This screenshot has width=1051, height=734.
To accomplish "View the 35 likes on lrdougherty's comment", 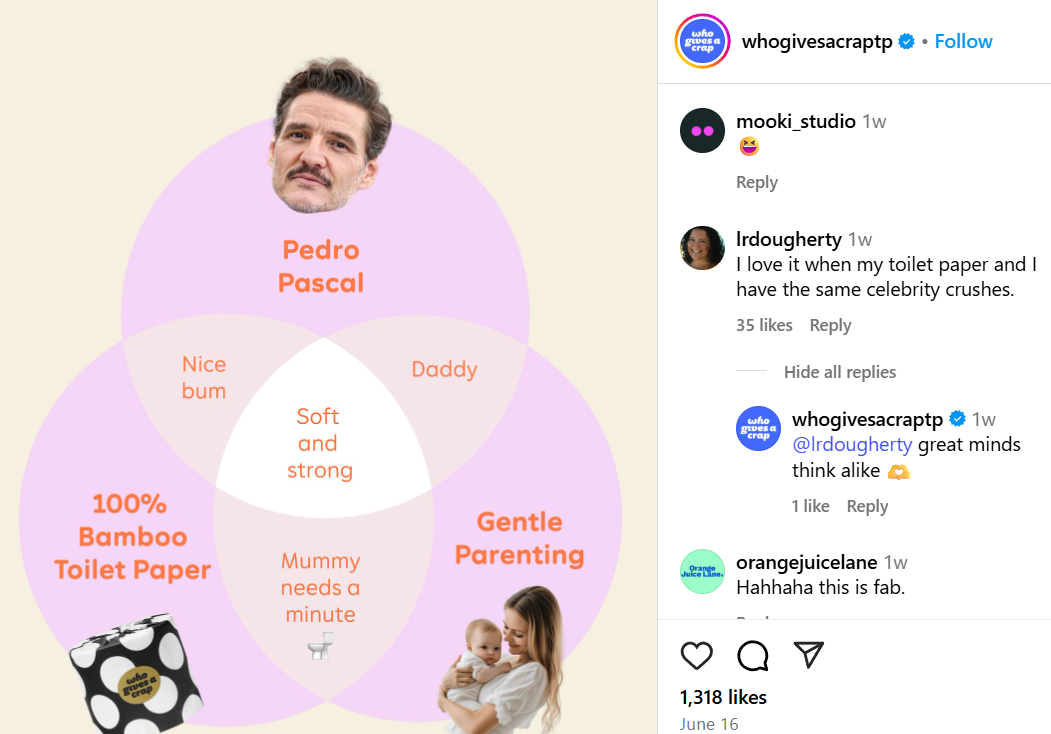I will coord(764,325).
